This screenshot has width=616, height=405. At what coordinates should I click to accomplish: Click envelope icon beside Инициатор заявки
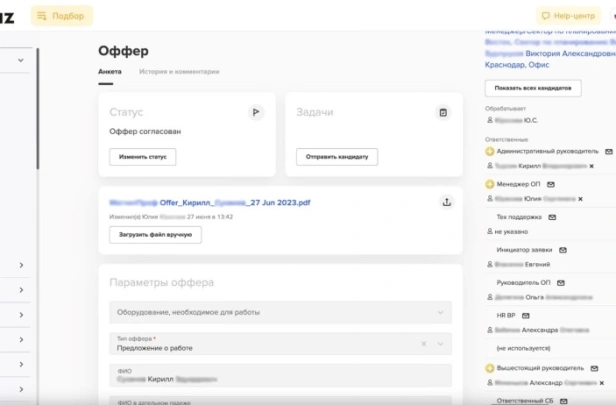[x=563, y=250]
